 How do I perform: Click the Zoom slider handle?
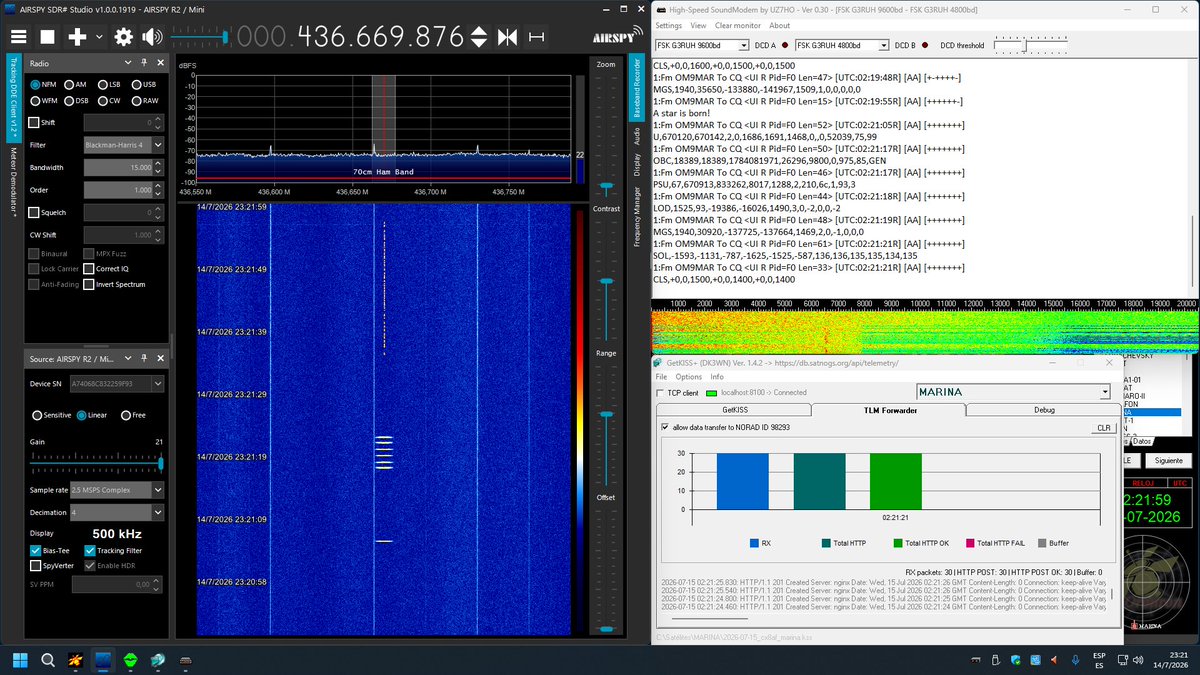tap(605, 187)
